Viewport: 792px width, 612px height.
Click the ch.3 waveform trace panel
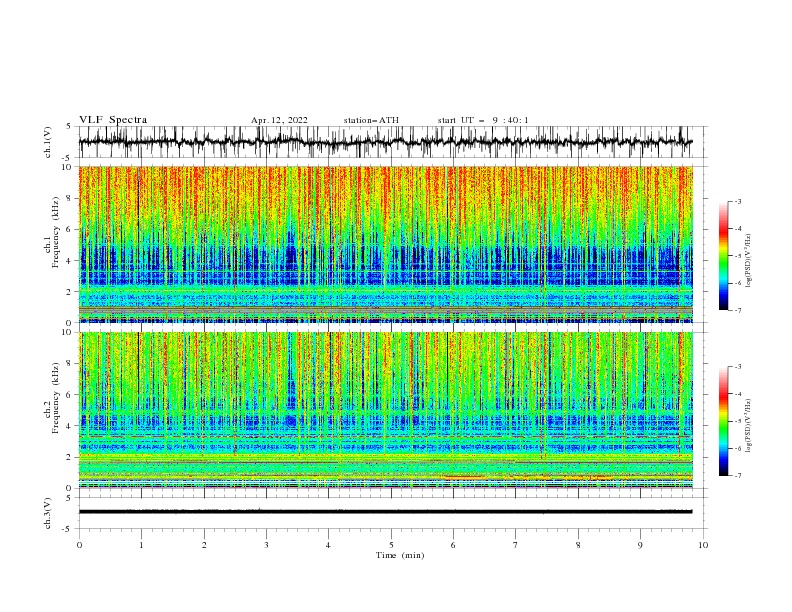[x=393, y=513]
